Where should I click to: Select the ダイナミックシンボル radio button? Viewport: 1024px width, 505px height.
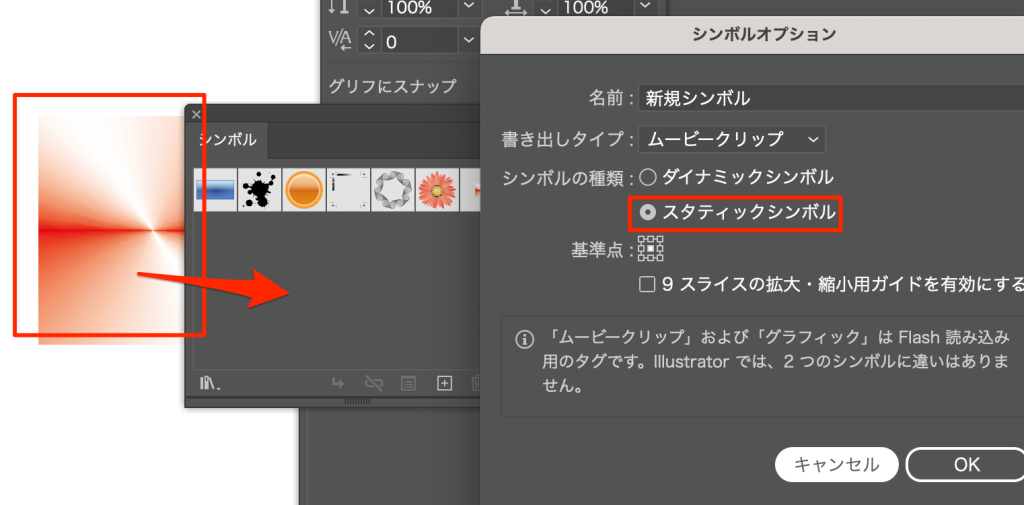click(x=648, y=178)
